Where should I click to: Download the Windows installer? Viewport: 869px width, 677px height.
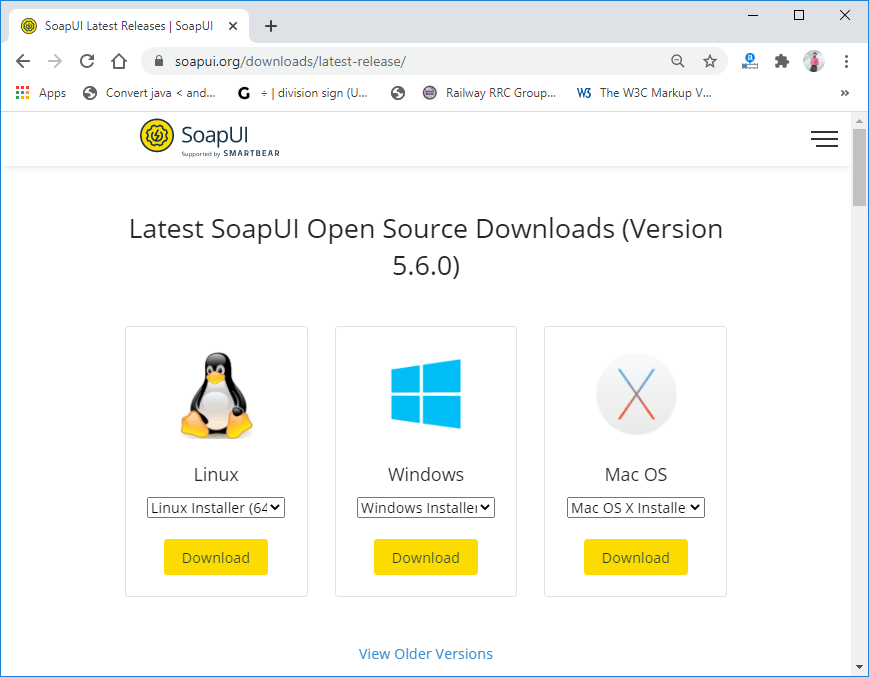[x=426, y=557]
